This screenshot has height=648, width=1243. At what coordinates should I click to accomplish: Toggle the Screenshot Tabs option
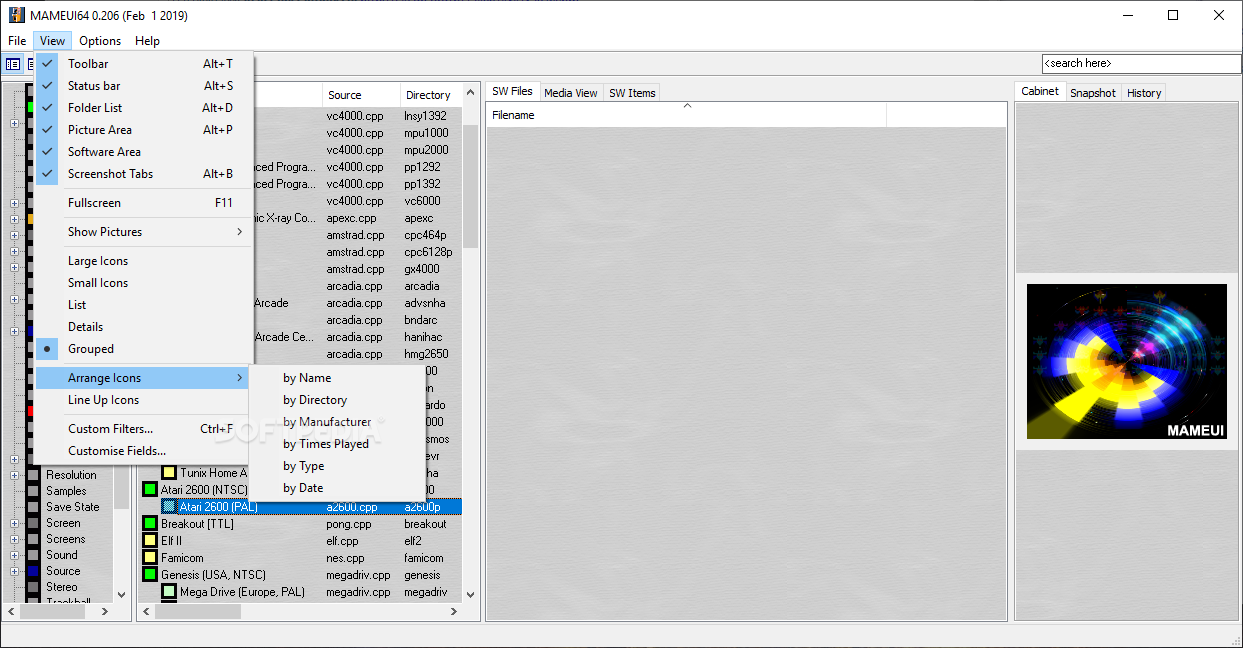(x=144, y=174)
